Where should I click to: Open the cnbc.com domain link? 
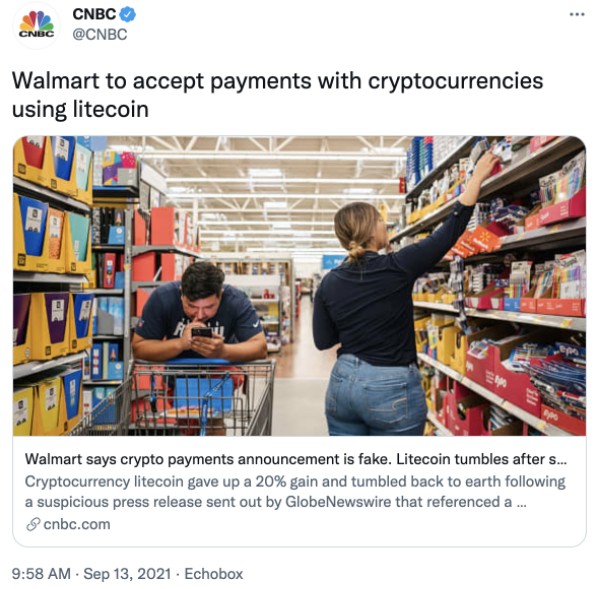[77, 525]
